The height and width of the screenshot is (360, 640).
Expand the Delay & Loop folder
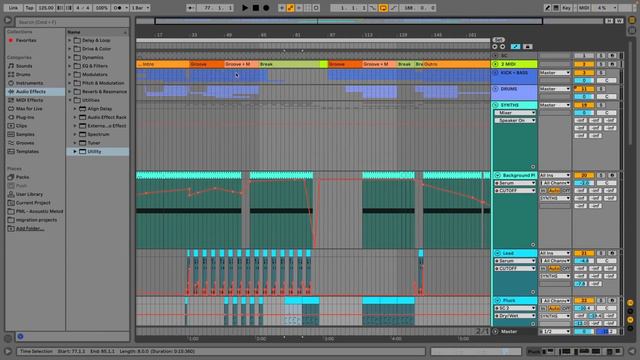pos(69,40)
